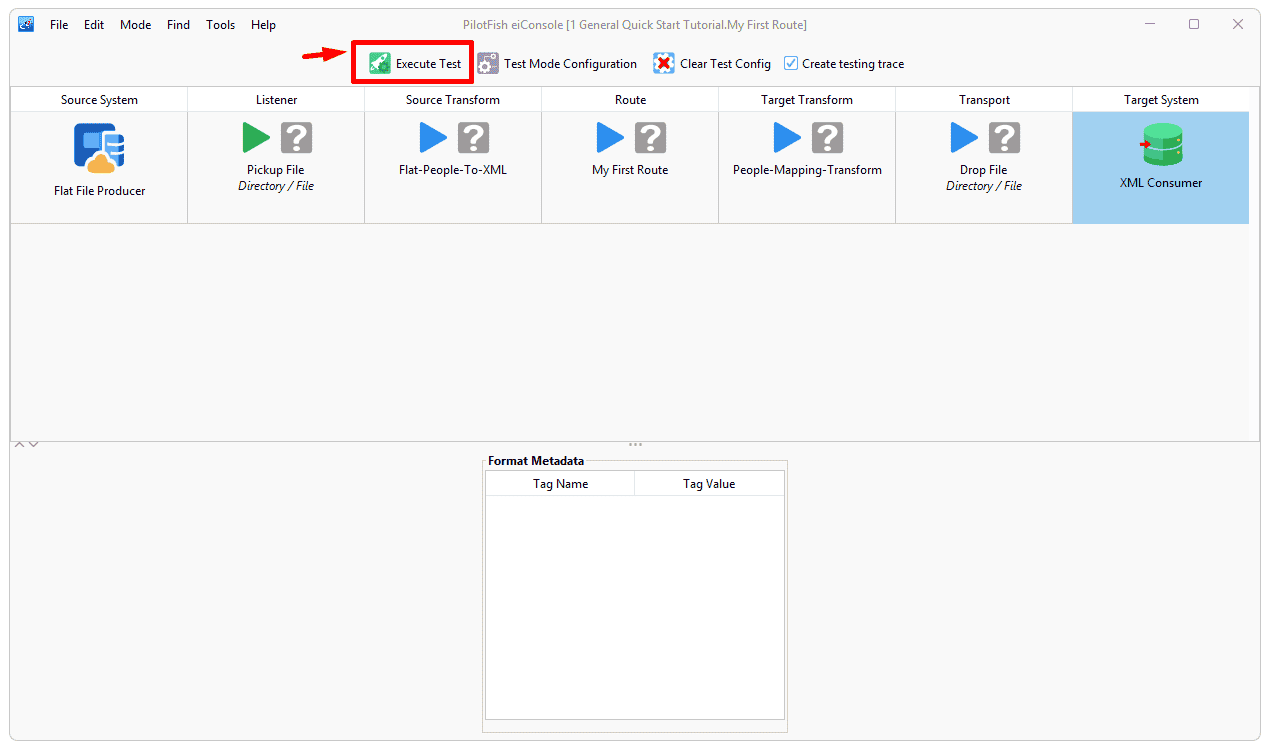Click the play arrow under Source Transform
This screenshot has width=1263, height=749.
pos(433,137)
